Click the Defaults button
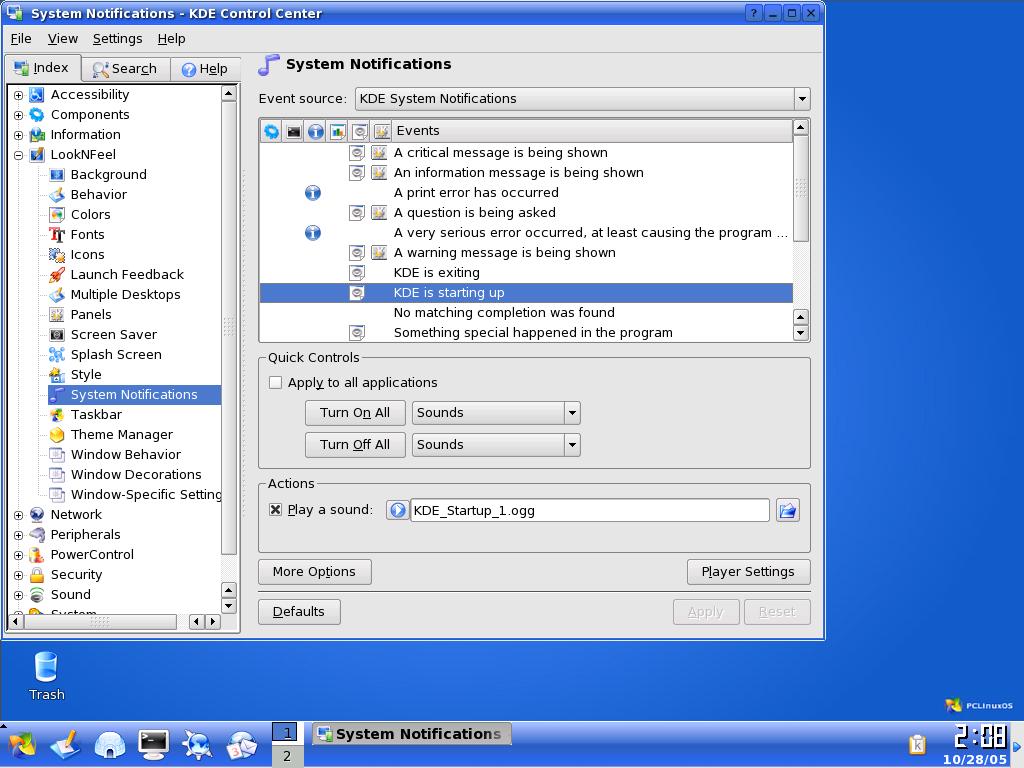Screen dimensions: 1024x768 click(298, 611)
